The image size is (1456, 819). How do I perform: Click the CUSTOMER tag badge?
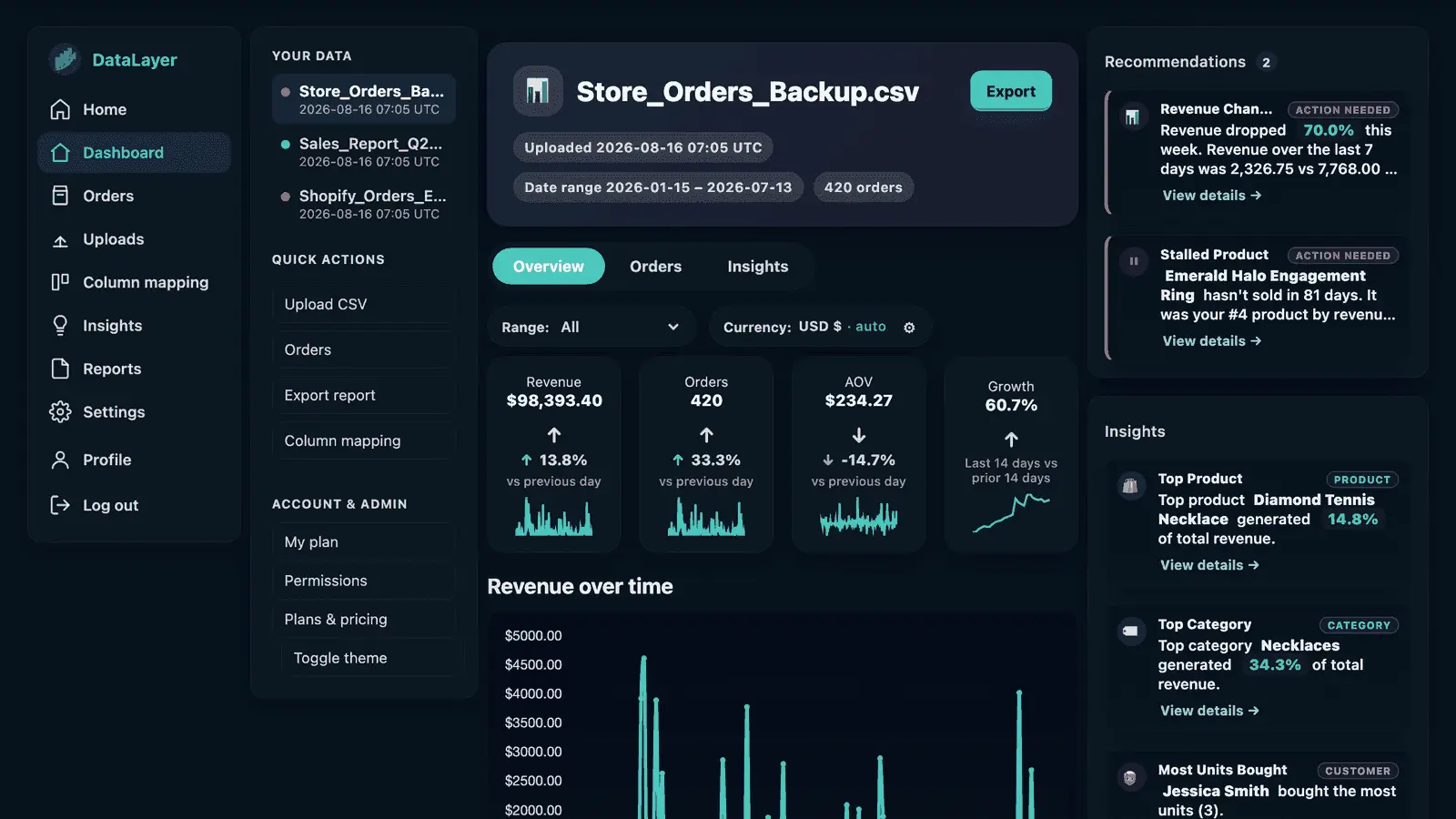coord(1358,771)
